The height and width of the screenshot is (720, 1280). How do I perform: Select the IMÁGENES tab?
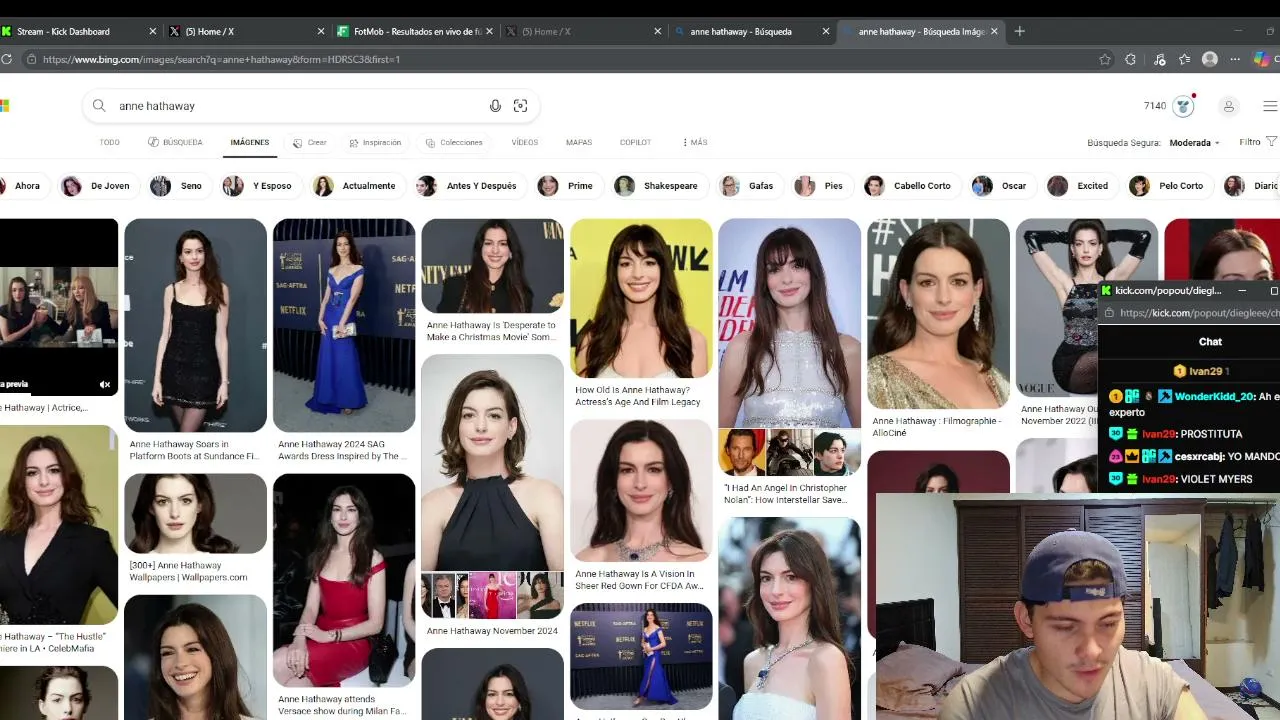250,142
